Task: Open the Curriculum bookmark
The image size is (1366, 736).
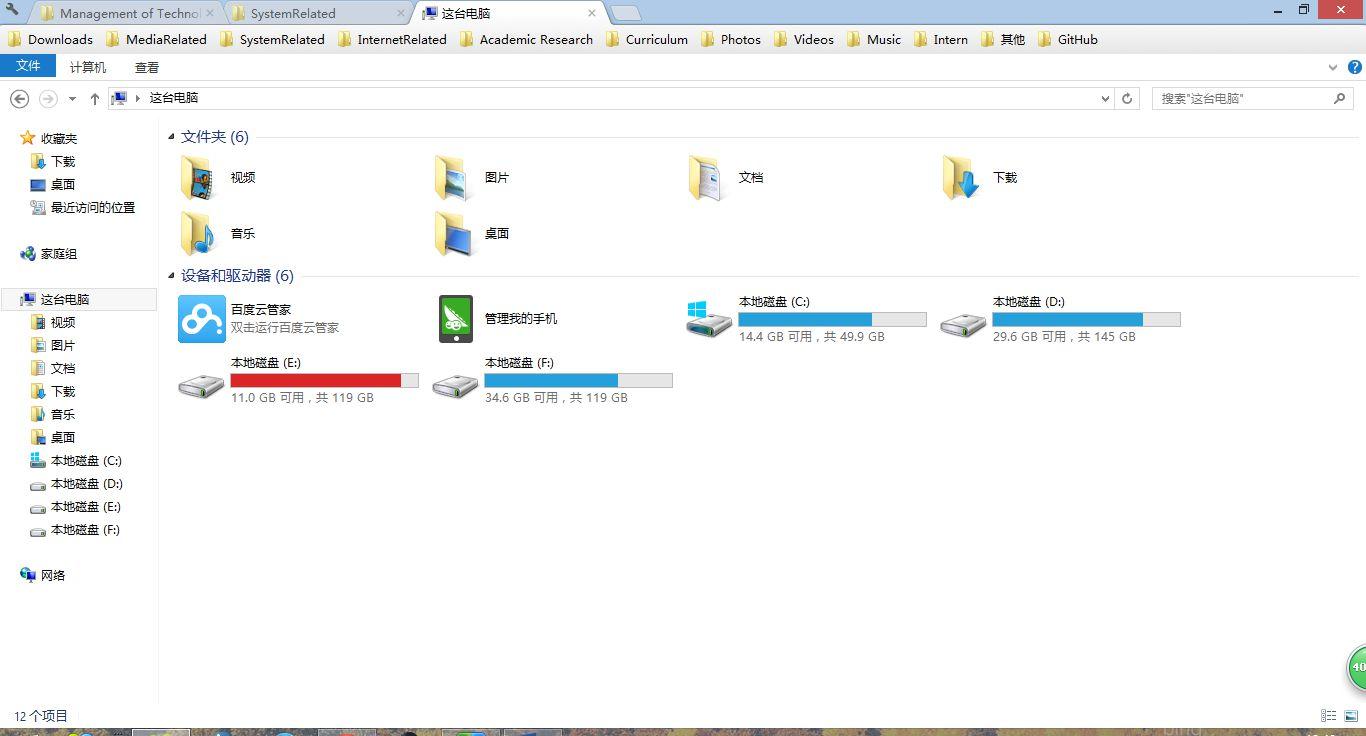Action: click(646, 39)
